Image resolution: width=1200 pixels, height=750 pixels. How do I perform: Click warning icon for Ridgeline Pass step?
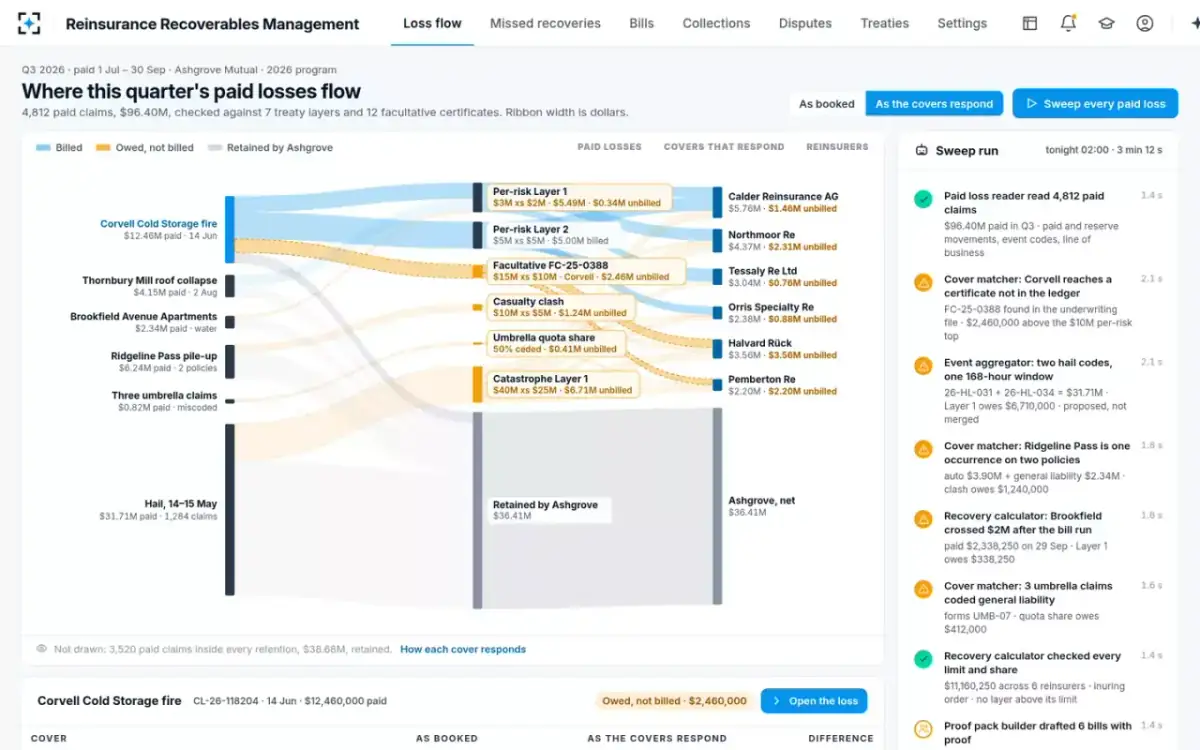point(923,450)
